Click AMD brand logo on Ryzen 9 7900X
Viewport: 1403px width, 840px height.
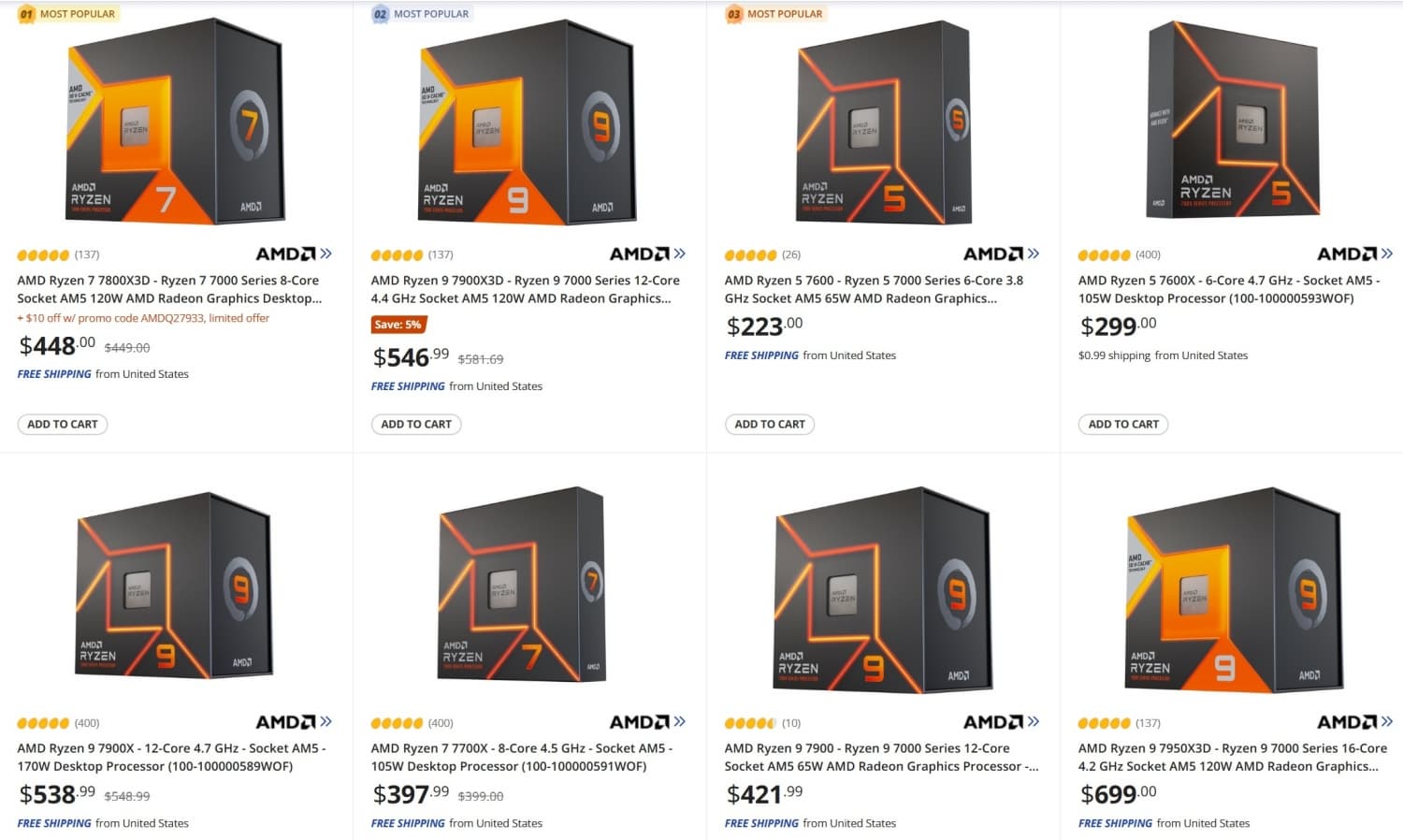pos(293,722)
